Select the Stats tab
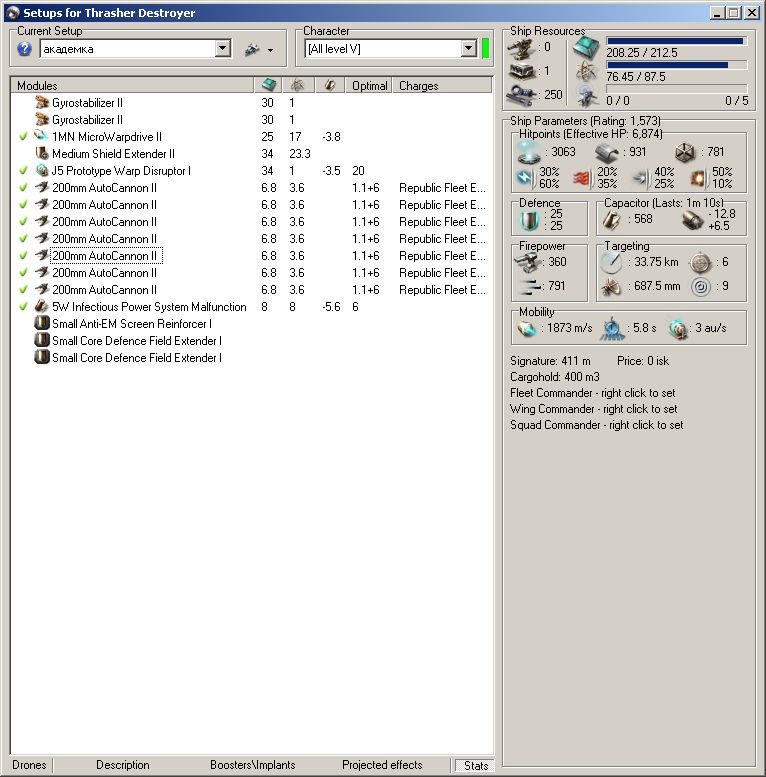The width and height of the screenshot is (766, 777). point(476,766)
